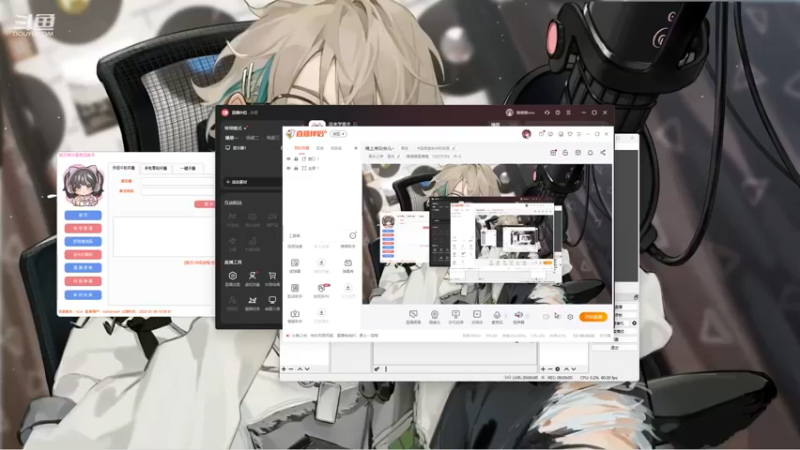800x450 pixels.
Task: Open mode dropdown at top of dark window
Action: tap(235, 128)
